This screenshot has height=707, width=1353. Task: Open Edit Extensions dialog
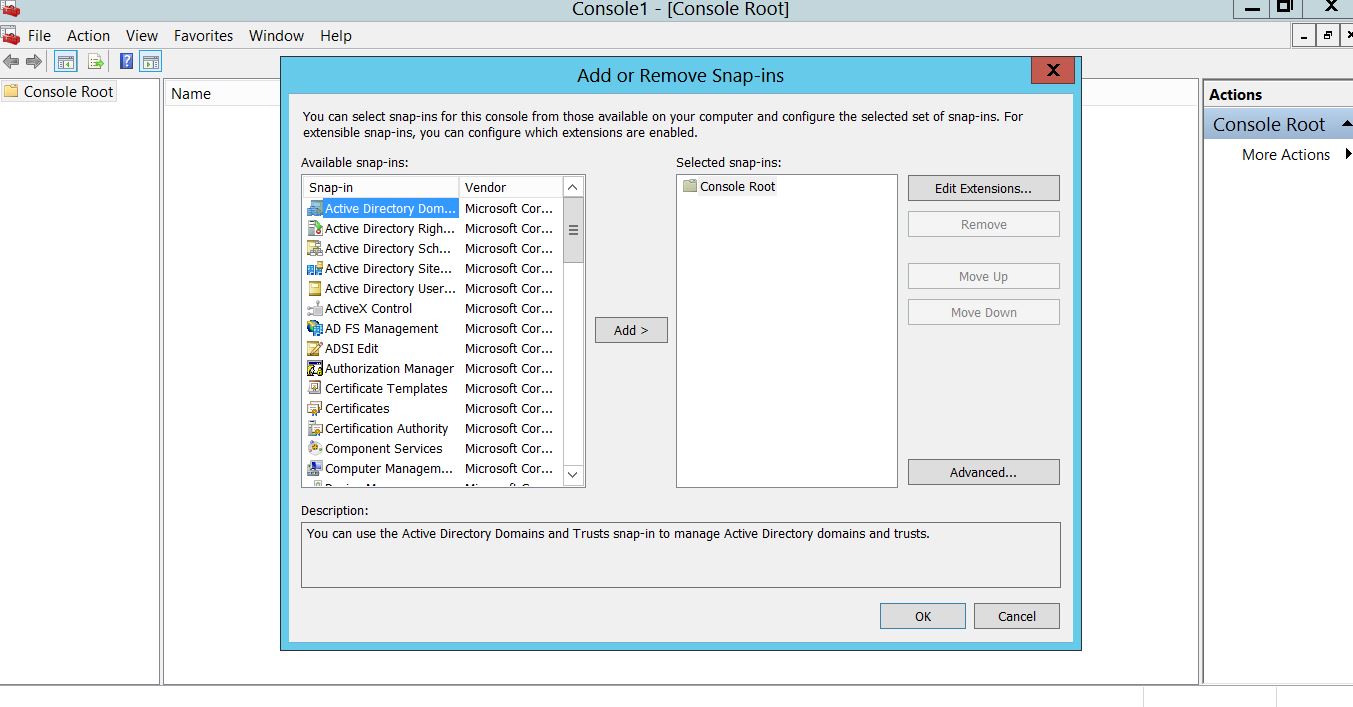point(983,188)
